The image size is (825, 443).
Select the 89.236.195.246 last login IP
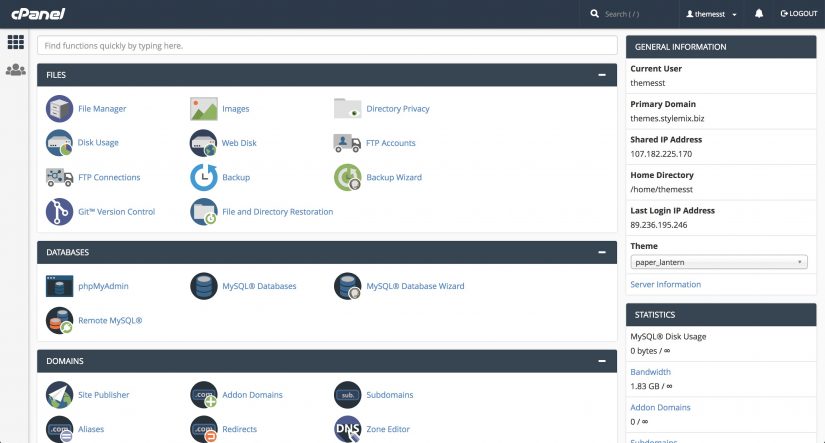[659, 225]
